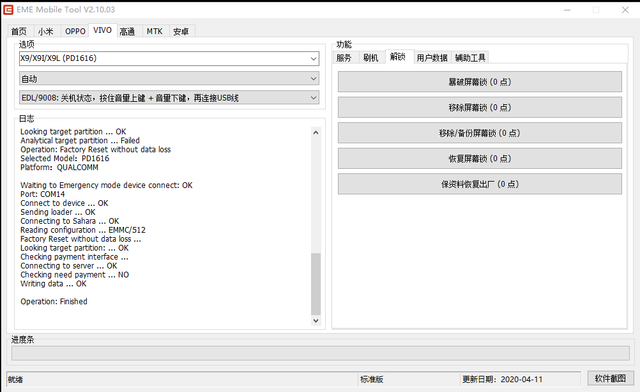Click 'Analytical target partition ... Failed' line
Screen dimensions: 640x392
80,140
